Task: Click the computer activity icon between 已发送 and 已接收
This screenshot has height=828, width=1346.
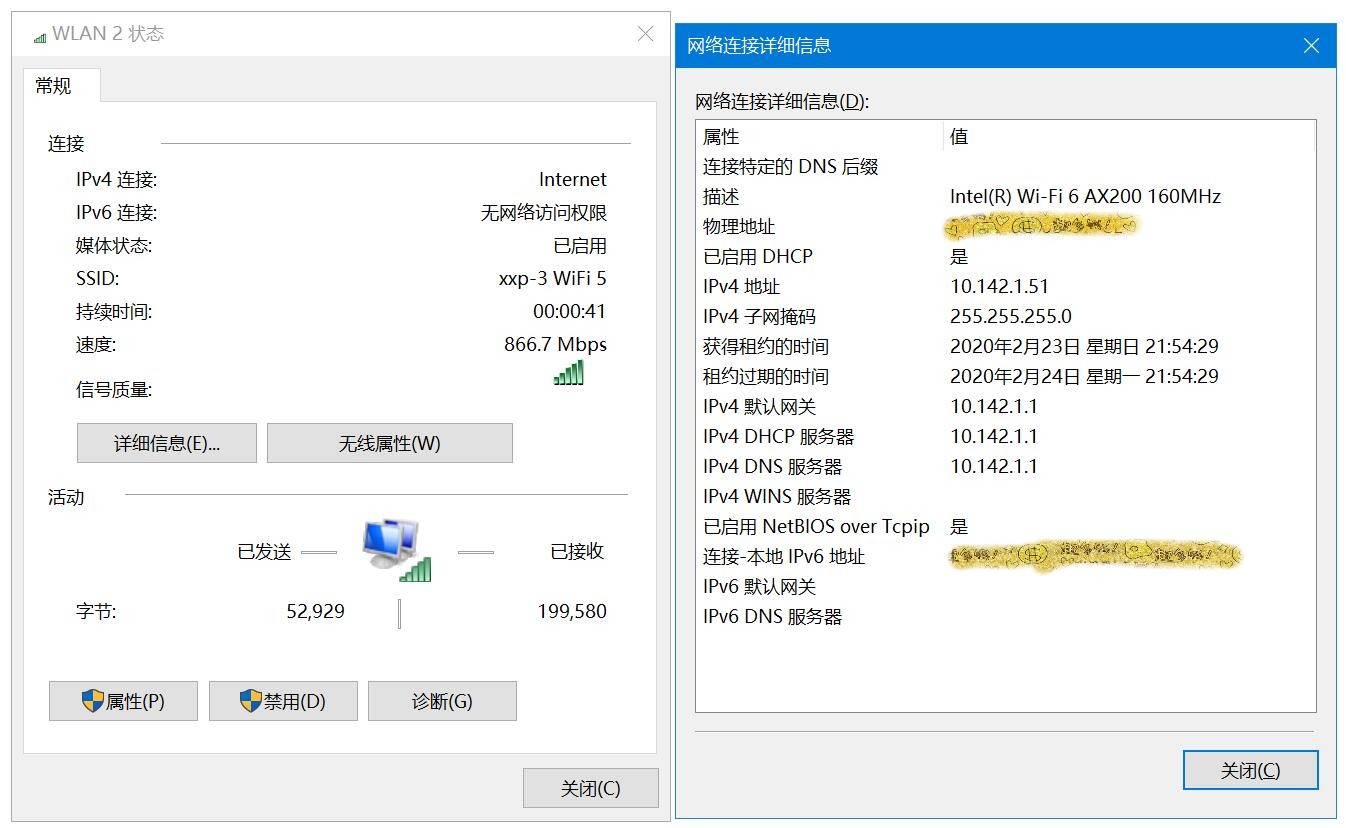Action: [x=387, y=540]
